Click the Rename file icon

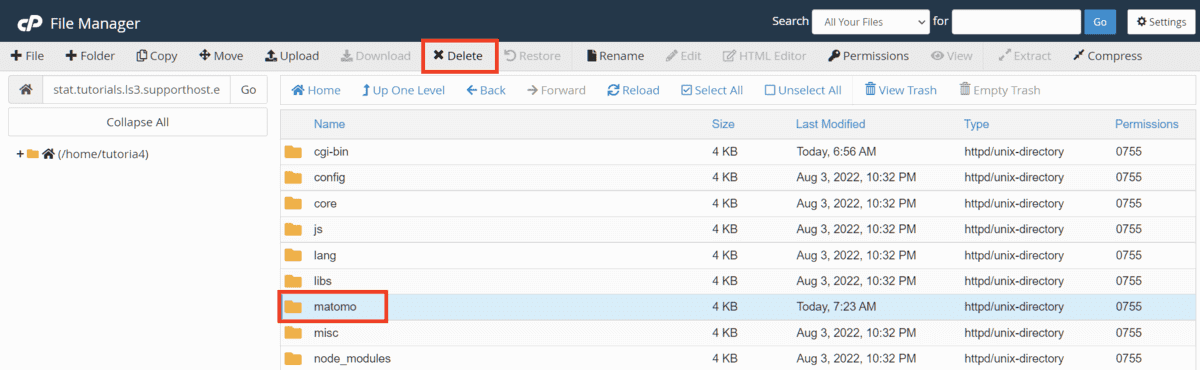click(x=591, y=56)
